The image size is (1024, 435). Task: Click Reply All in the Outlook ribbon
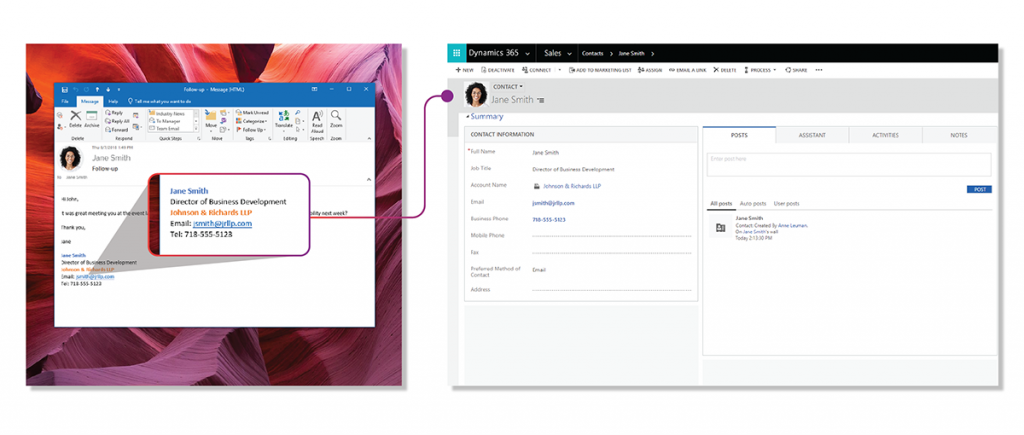[x=117, y=121]
